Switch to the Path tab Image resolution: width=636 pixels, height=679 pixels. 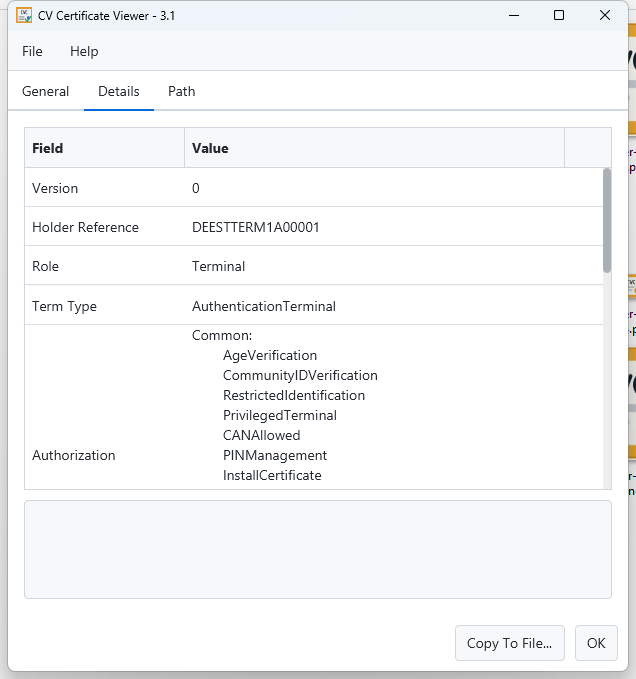tap(181, 91)
